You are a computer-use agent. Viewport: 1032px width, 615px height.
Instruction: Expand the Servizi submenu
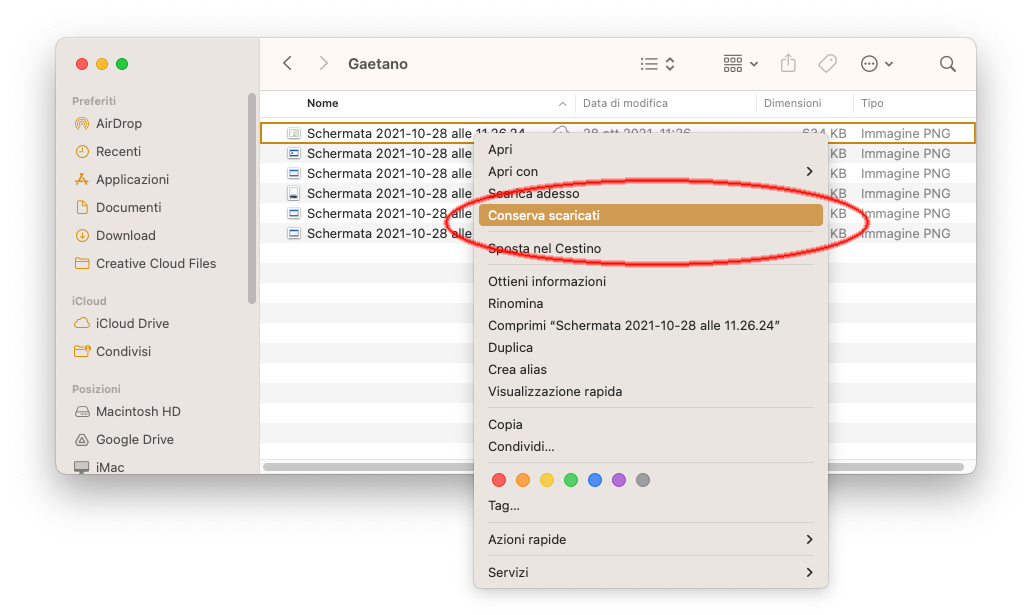[x=650, y=573]
